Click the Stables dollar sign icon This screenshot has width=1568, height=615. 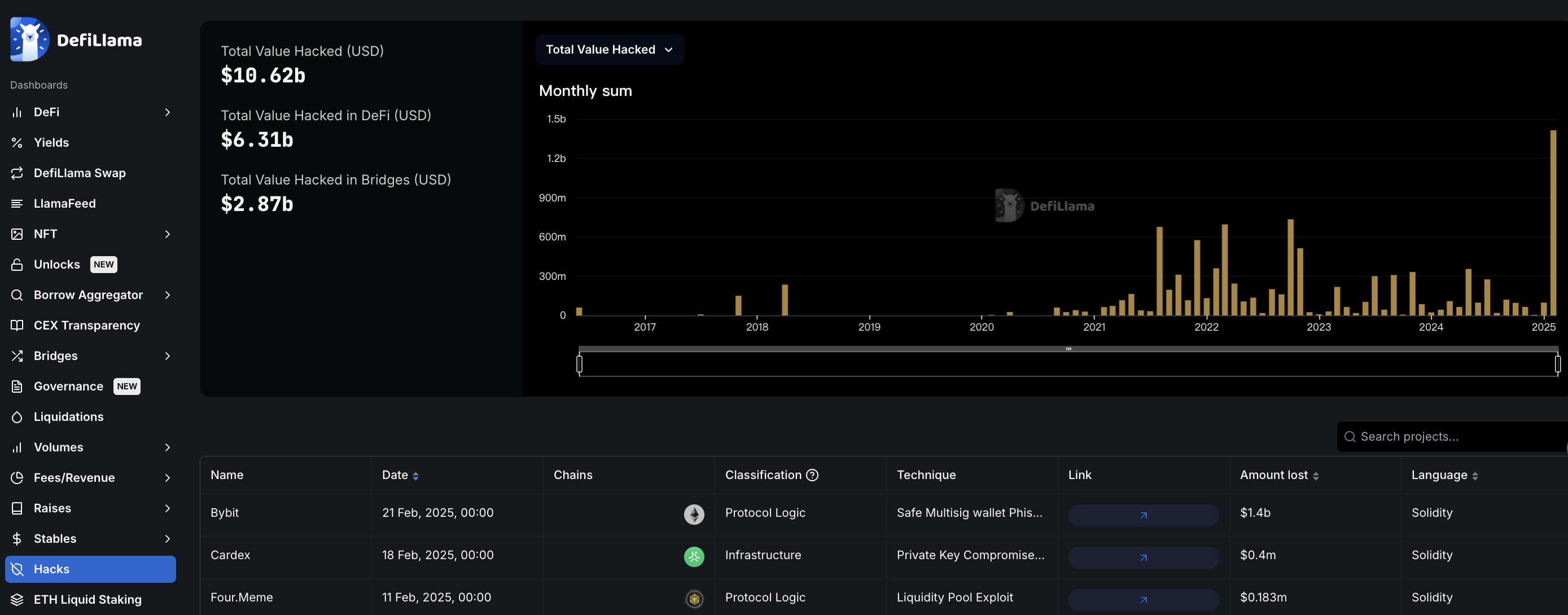17,538
